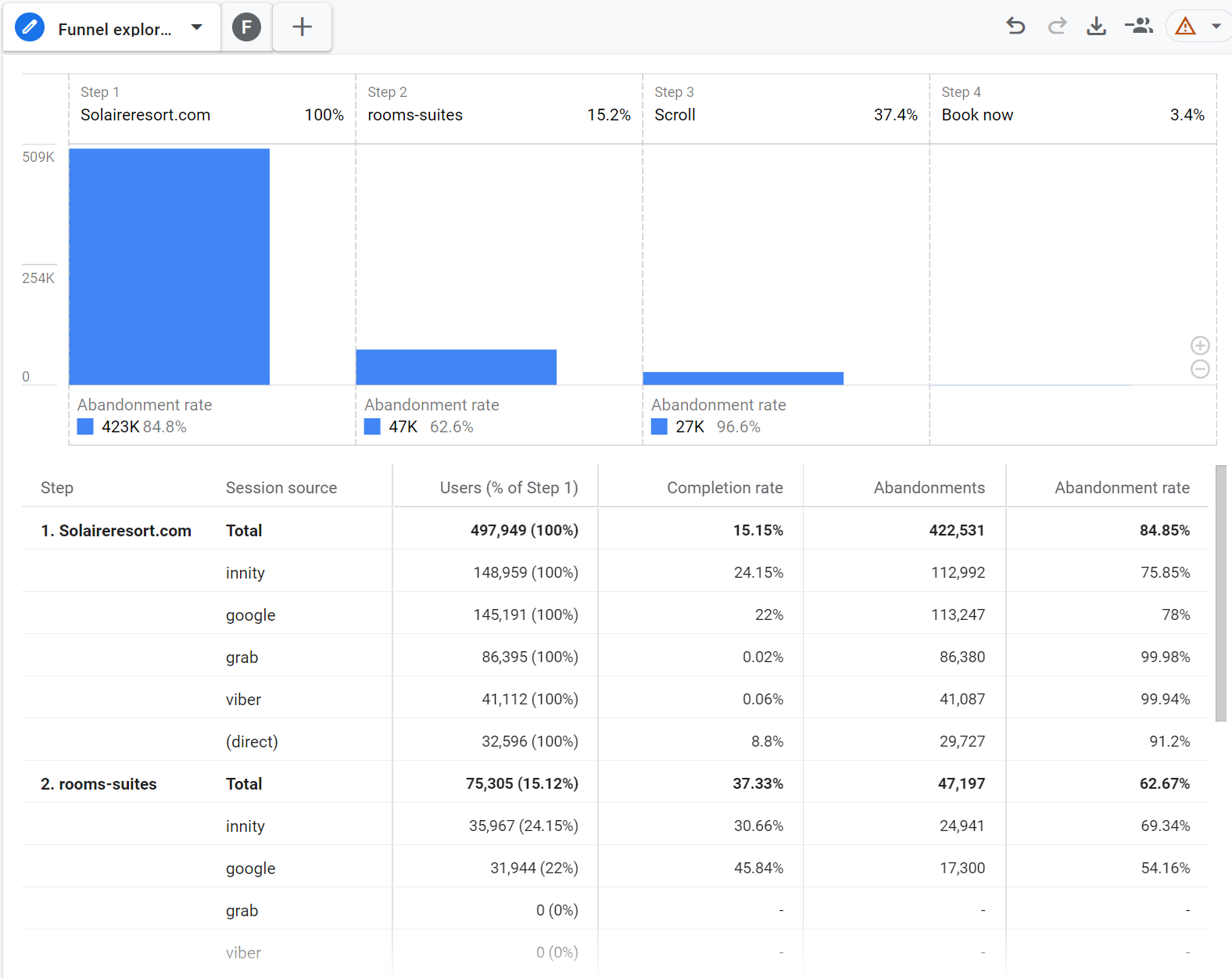Open the Funnel exploration tab dropdown arrow
The height and width of the screenshot is (978, 1232).
197,27
